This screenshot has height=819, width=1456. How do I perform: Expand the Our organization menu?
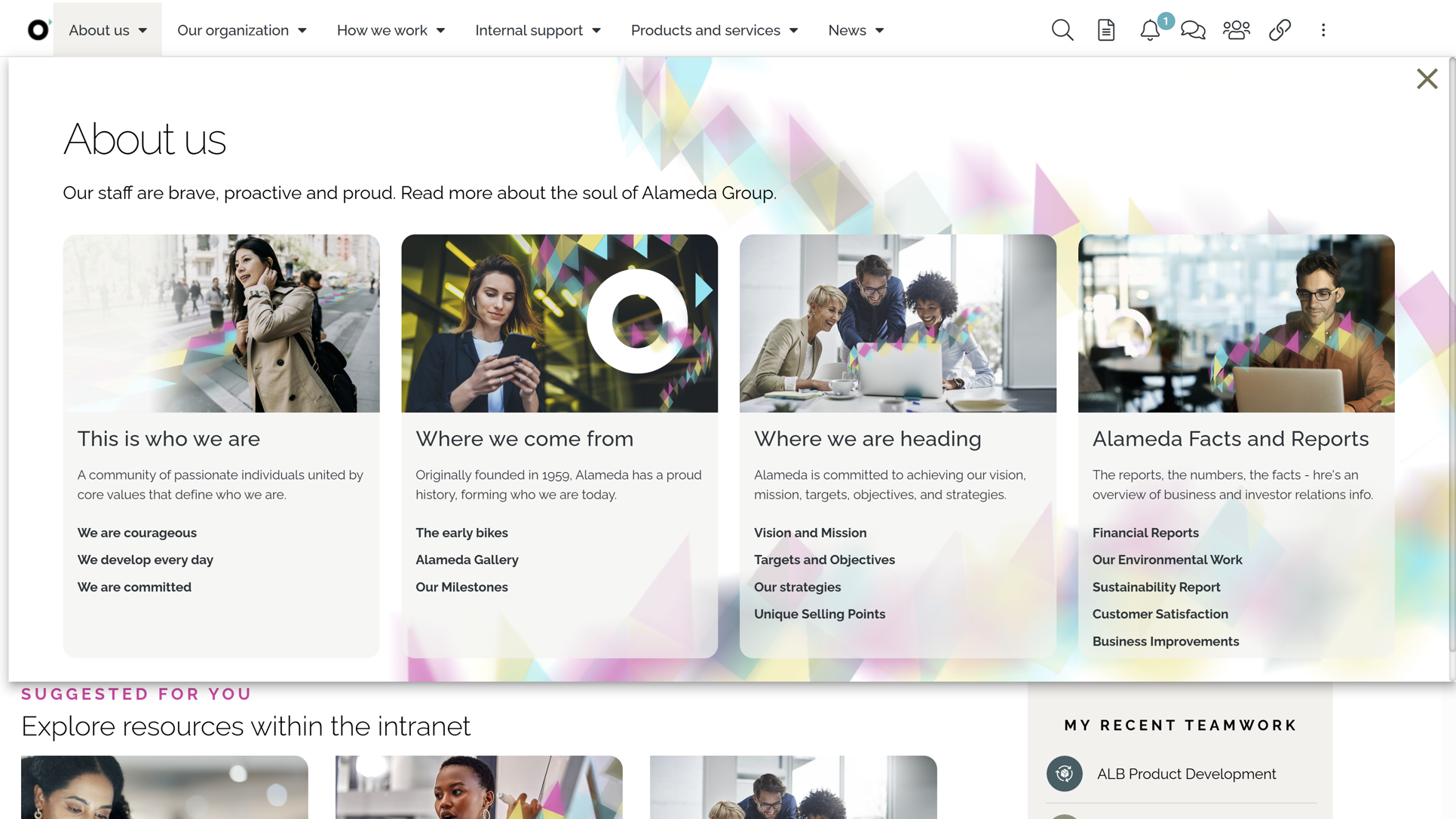tap(241, 30)
